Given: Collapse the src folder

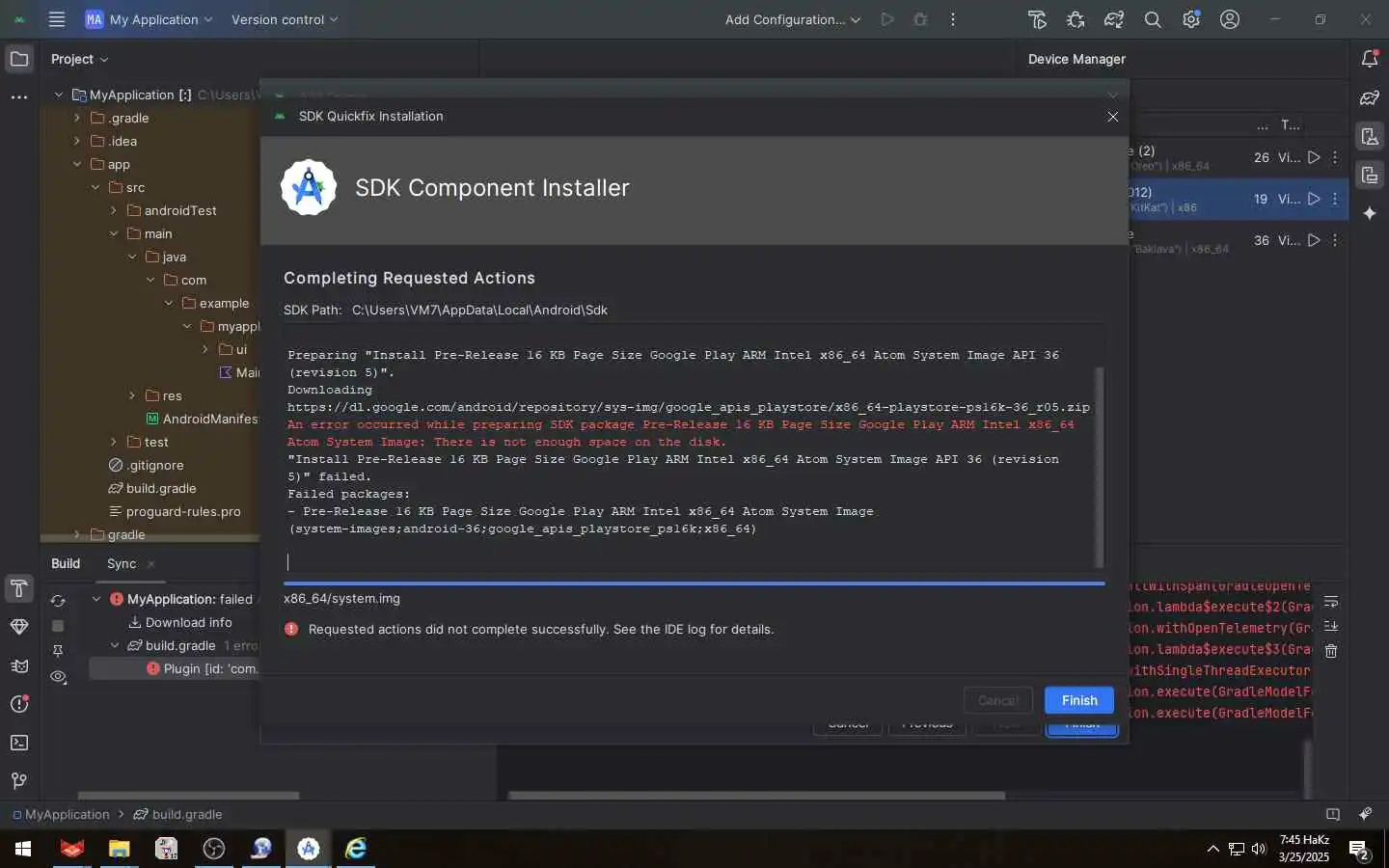Looking at the screenshot, I should pos(95,187).
